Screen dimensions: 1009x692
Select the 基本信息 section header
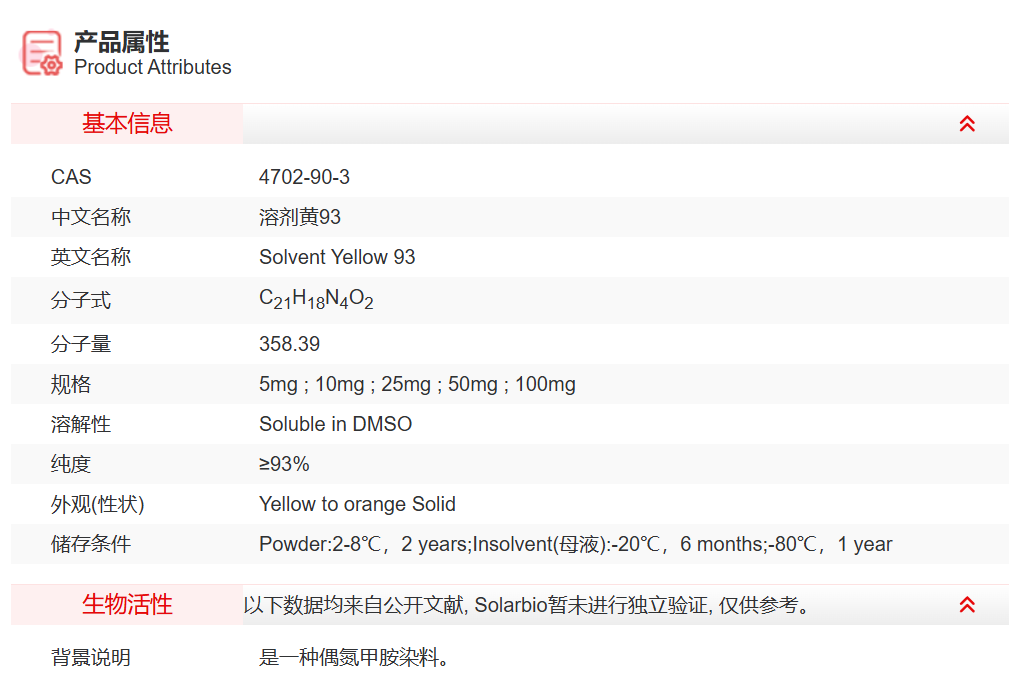127,124
